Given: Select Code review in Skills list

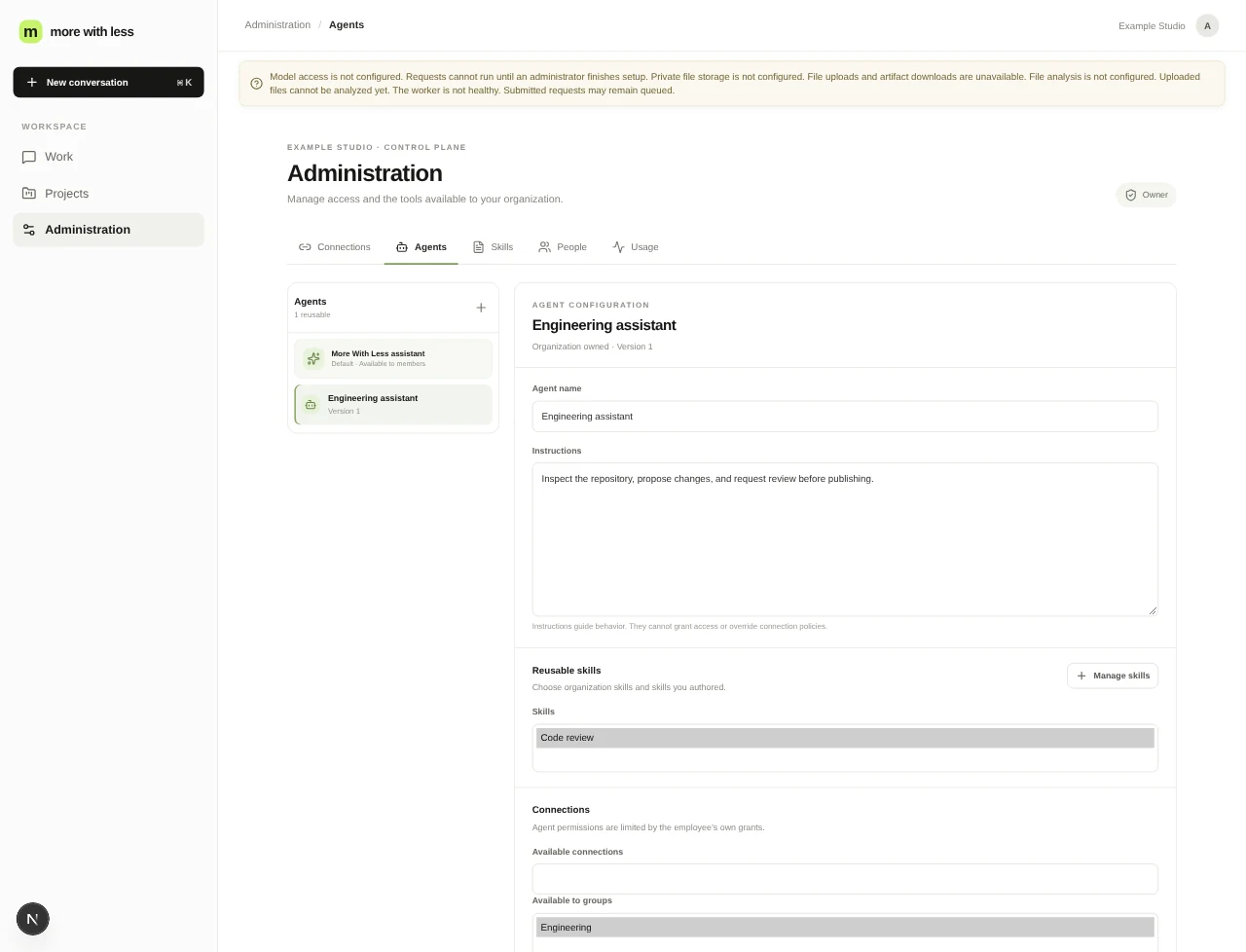Looking at the screenshot, I should pyautogui.click(x=845, y=738).
